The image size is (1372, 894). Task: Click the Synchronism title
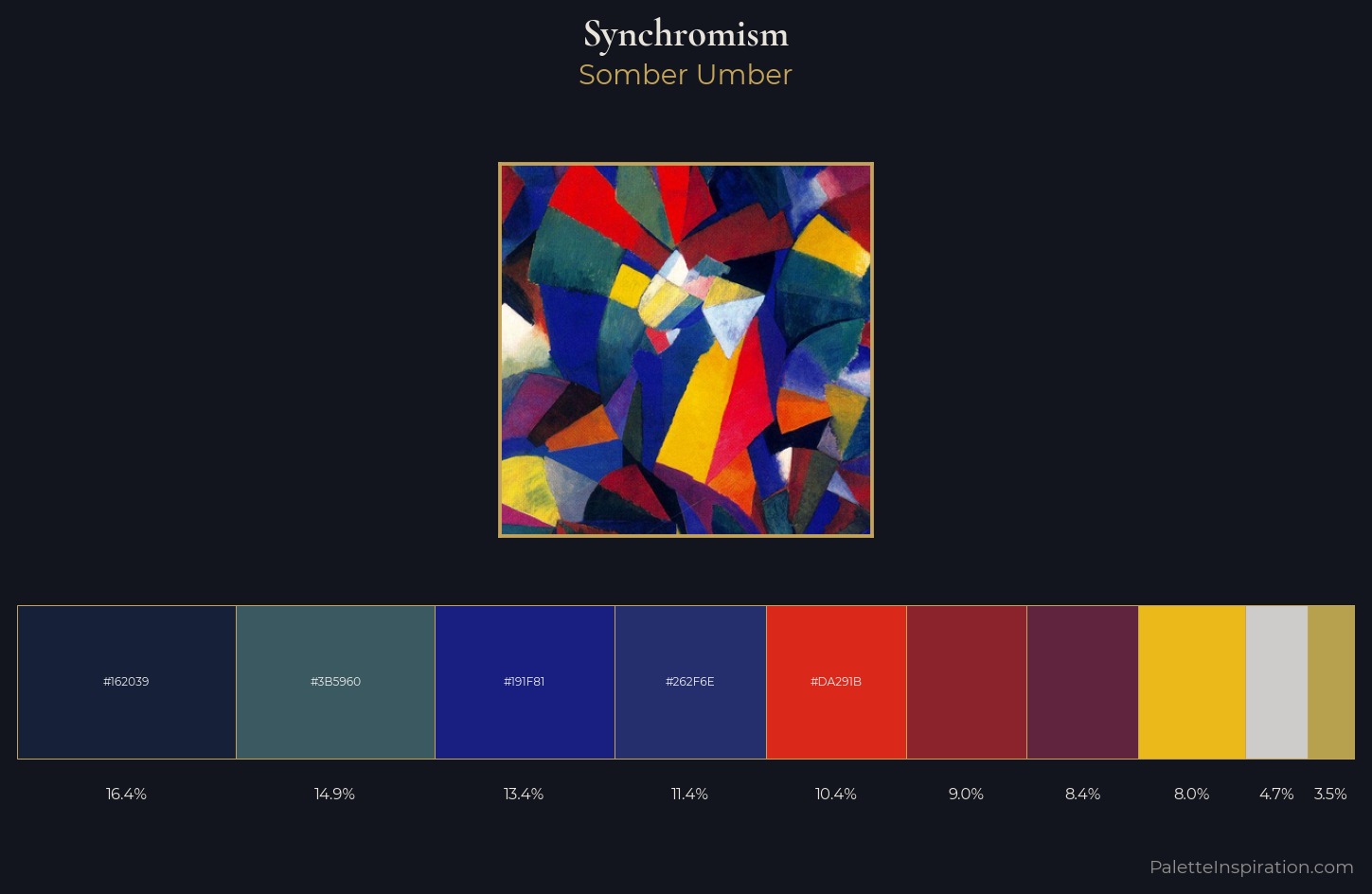tap(686, 35)
